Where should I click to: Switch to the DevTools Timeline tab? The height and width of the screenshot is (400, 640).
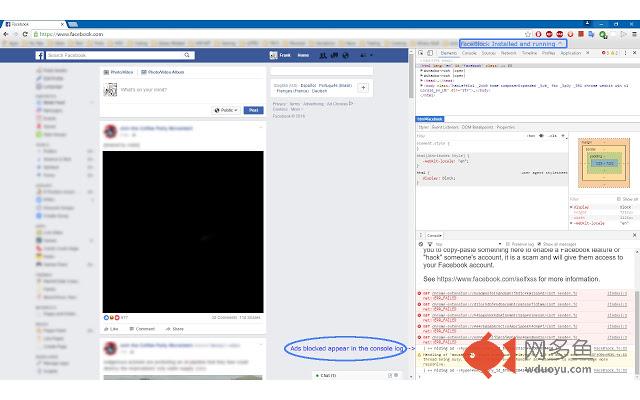(529, 53)
